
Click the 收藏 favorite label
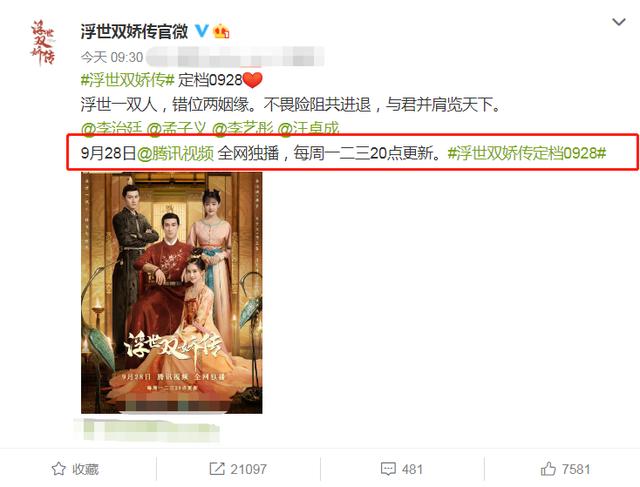85,469
